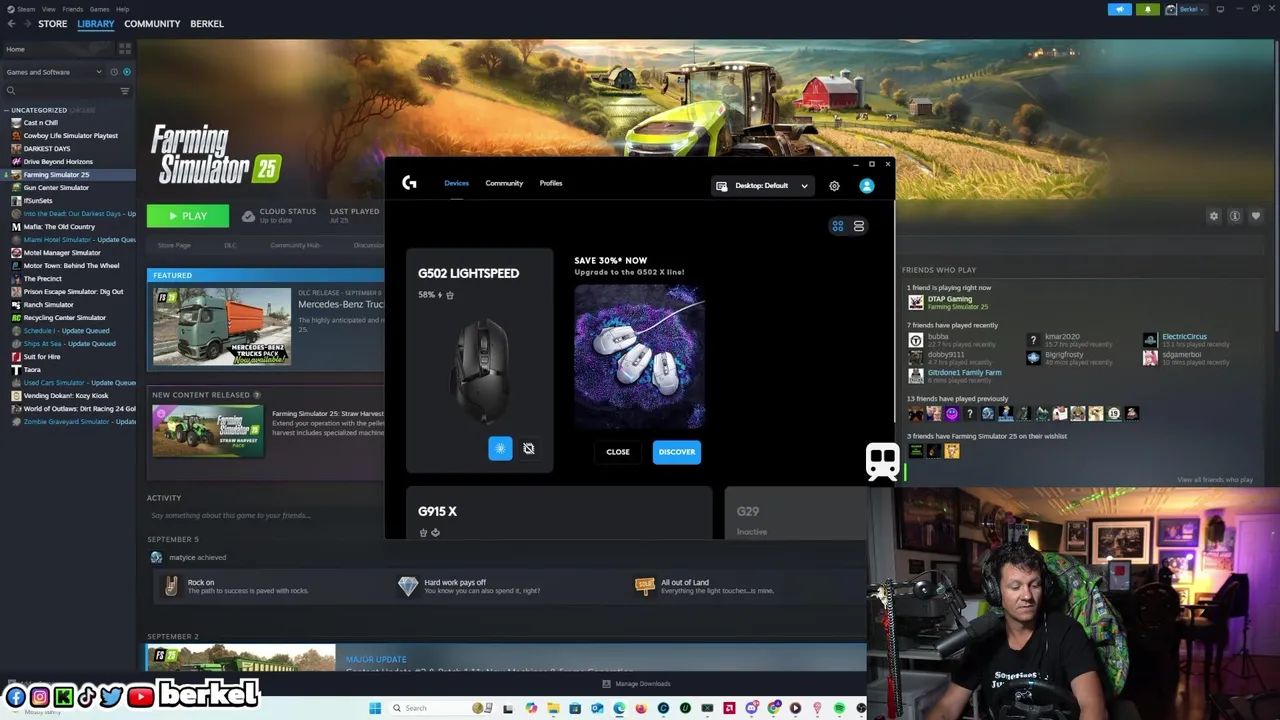Image resolution: width=1280 pixels, height=720 pixels.
Task: Open the Steam notifications bell
Action: [1147, 9]
